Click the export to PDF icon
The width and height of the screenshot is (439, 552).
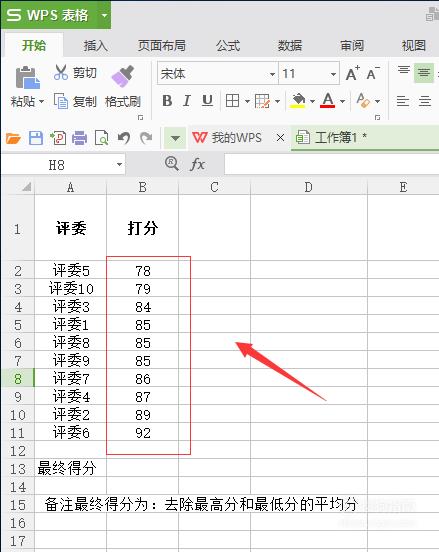[x=58, y=138]
